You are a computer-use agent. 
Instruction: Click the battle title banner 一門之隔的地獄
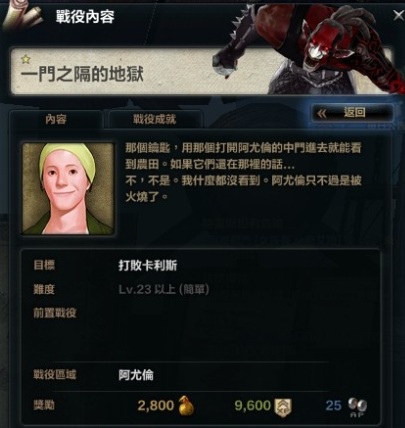tap(82, 74)
